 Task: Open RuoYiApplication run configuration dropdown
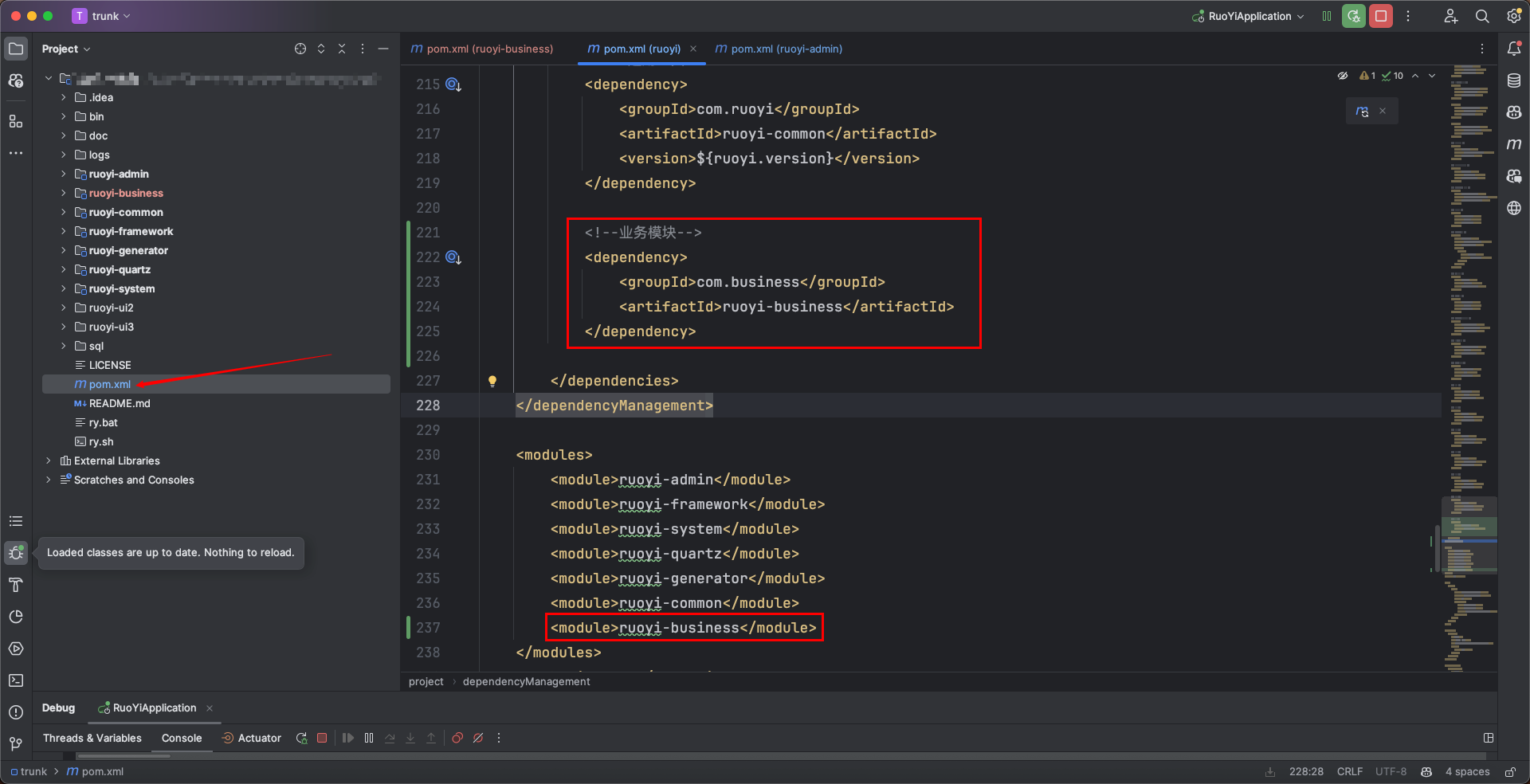[1248, 16]
